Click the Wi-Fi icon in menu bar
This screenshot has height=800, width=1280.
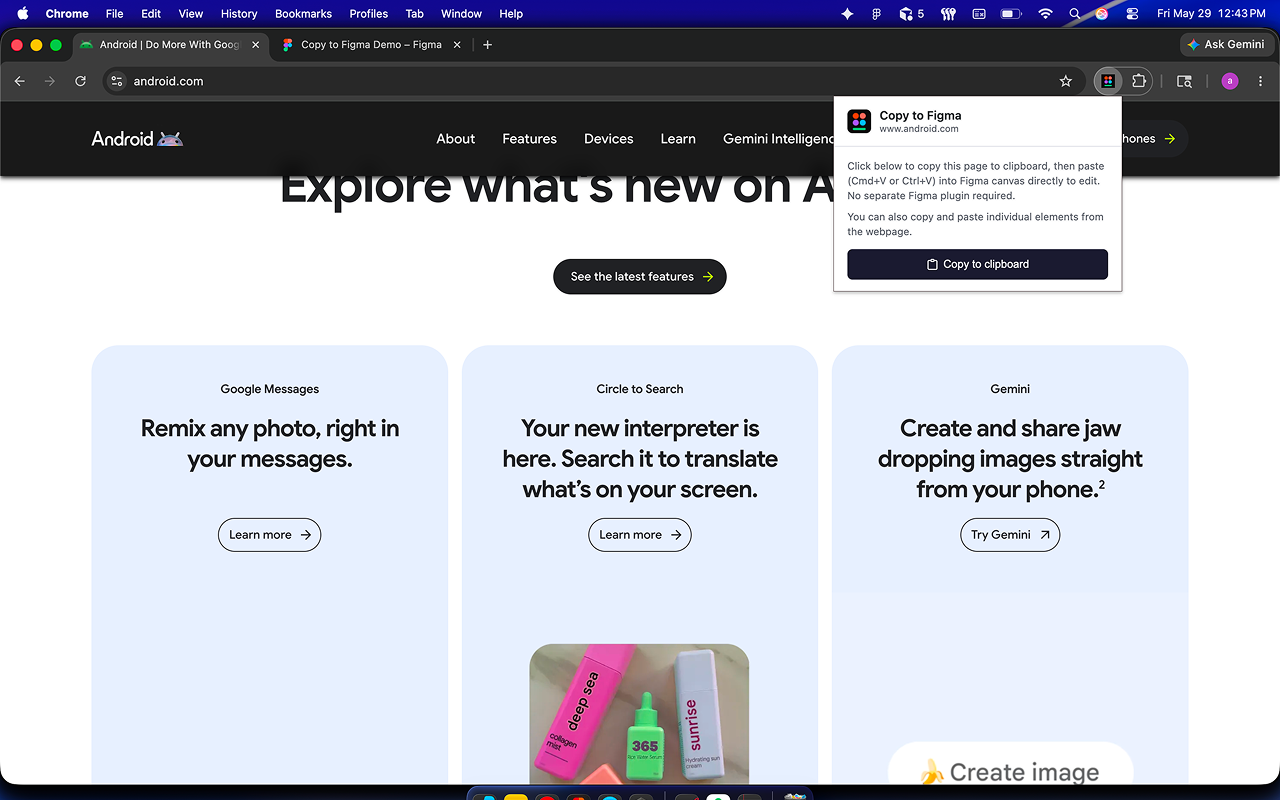(1045, 14)
